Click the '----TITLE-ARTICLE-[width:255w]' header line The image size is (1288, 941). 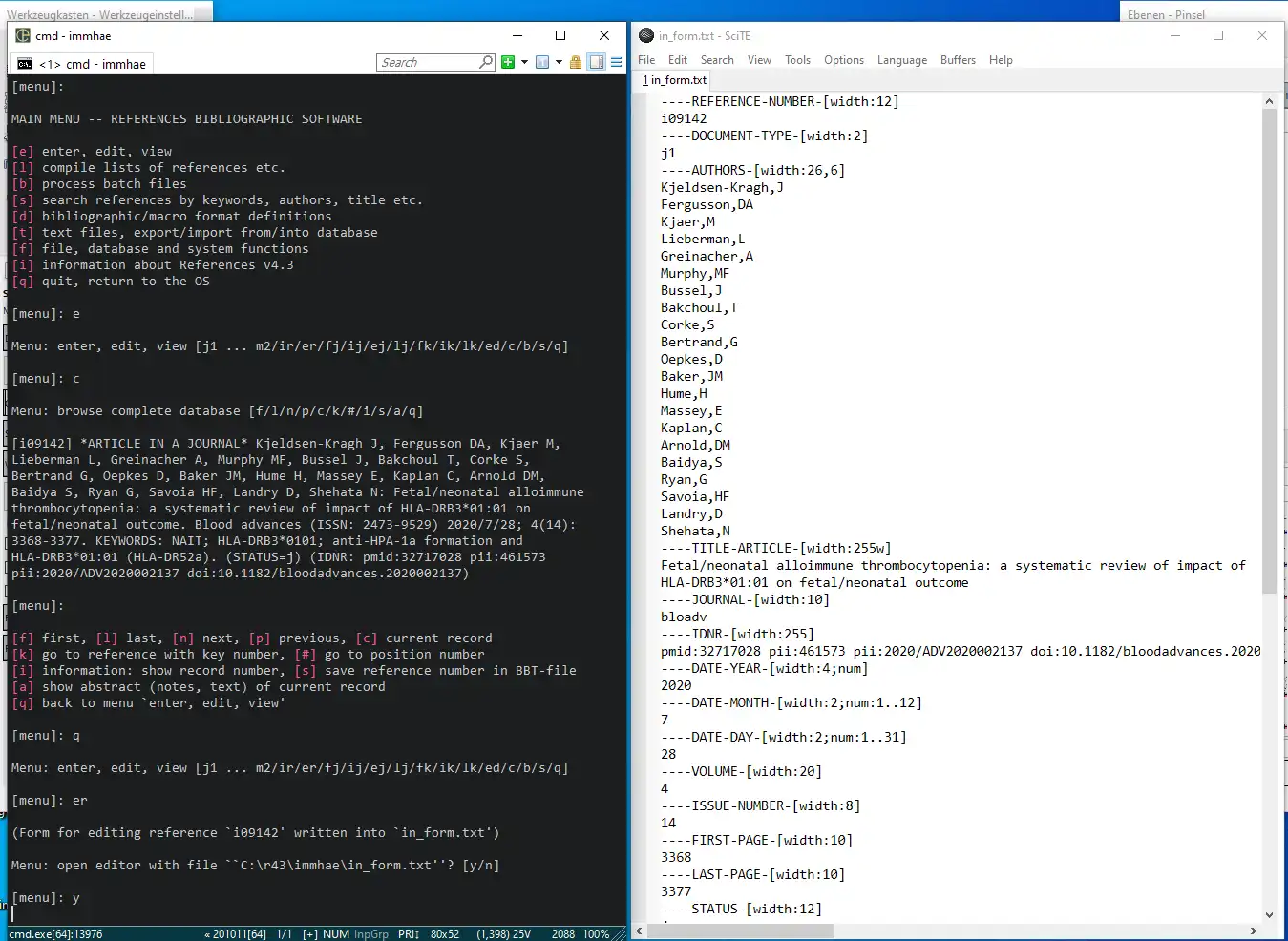(x=775, y=548)
